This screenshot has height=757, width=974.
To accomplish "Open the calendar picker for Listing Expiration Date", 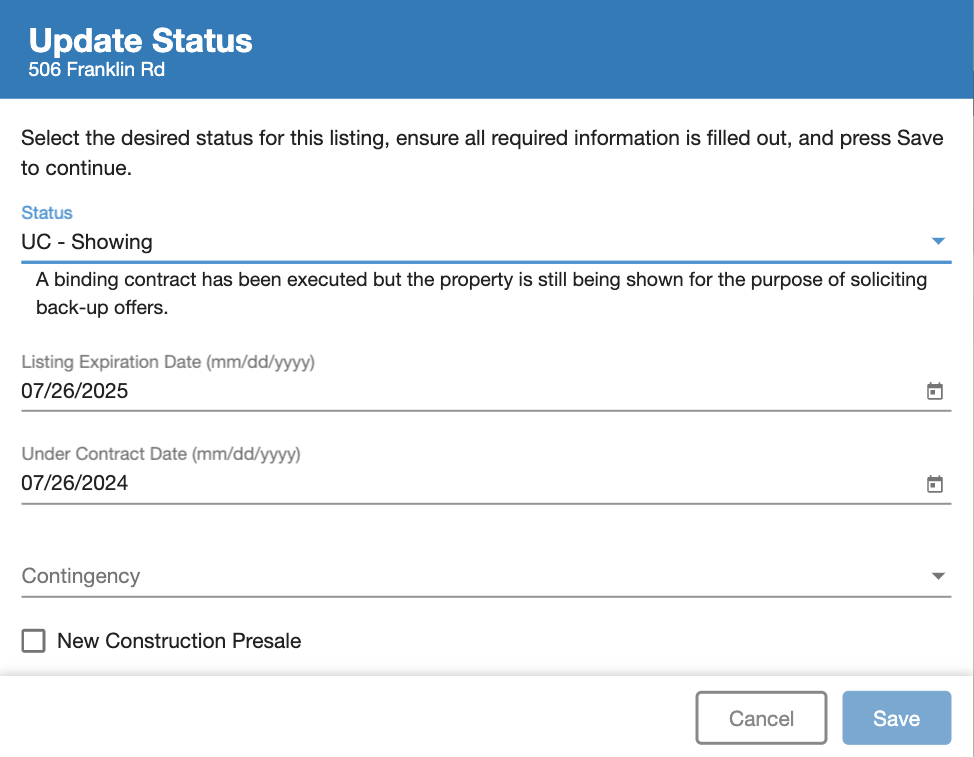I will pos(935,391).
